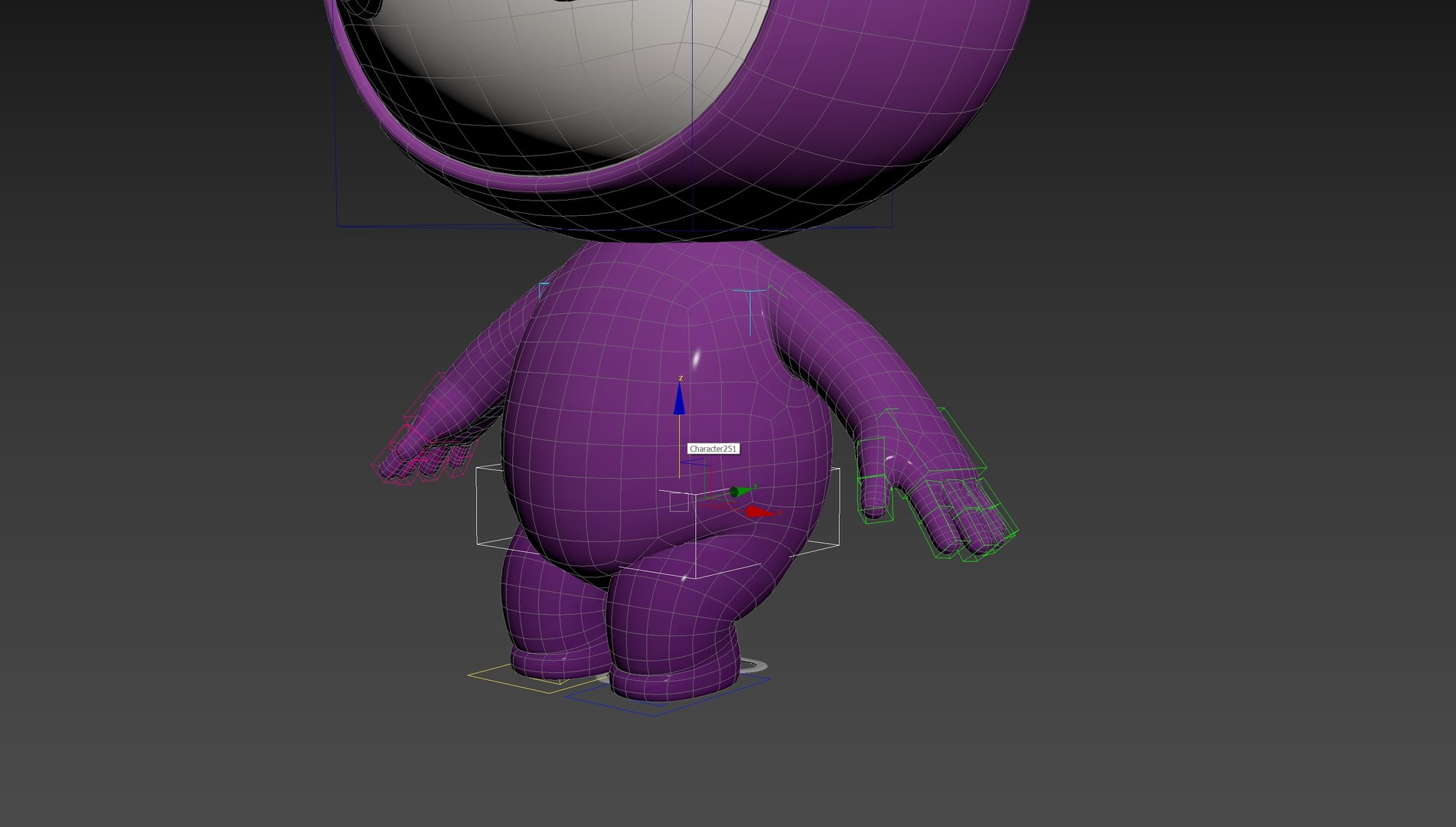Grab the blue Z axis arrow of the gizmo
Image resolution: width=1456 pixels, height=827 pixels.
(679, 400)
